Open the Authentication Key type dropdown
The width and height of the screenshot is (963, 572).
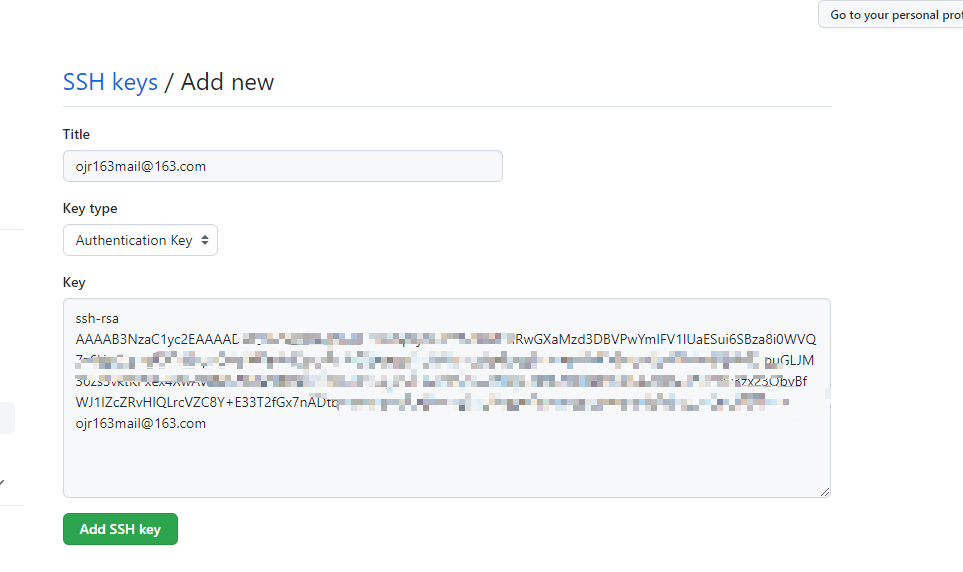(x=140, y=240)
